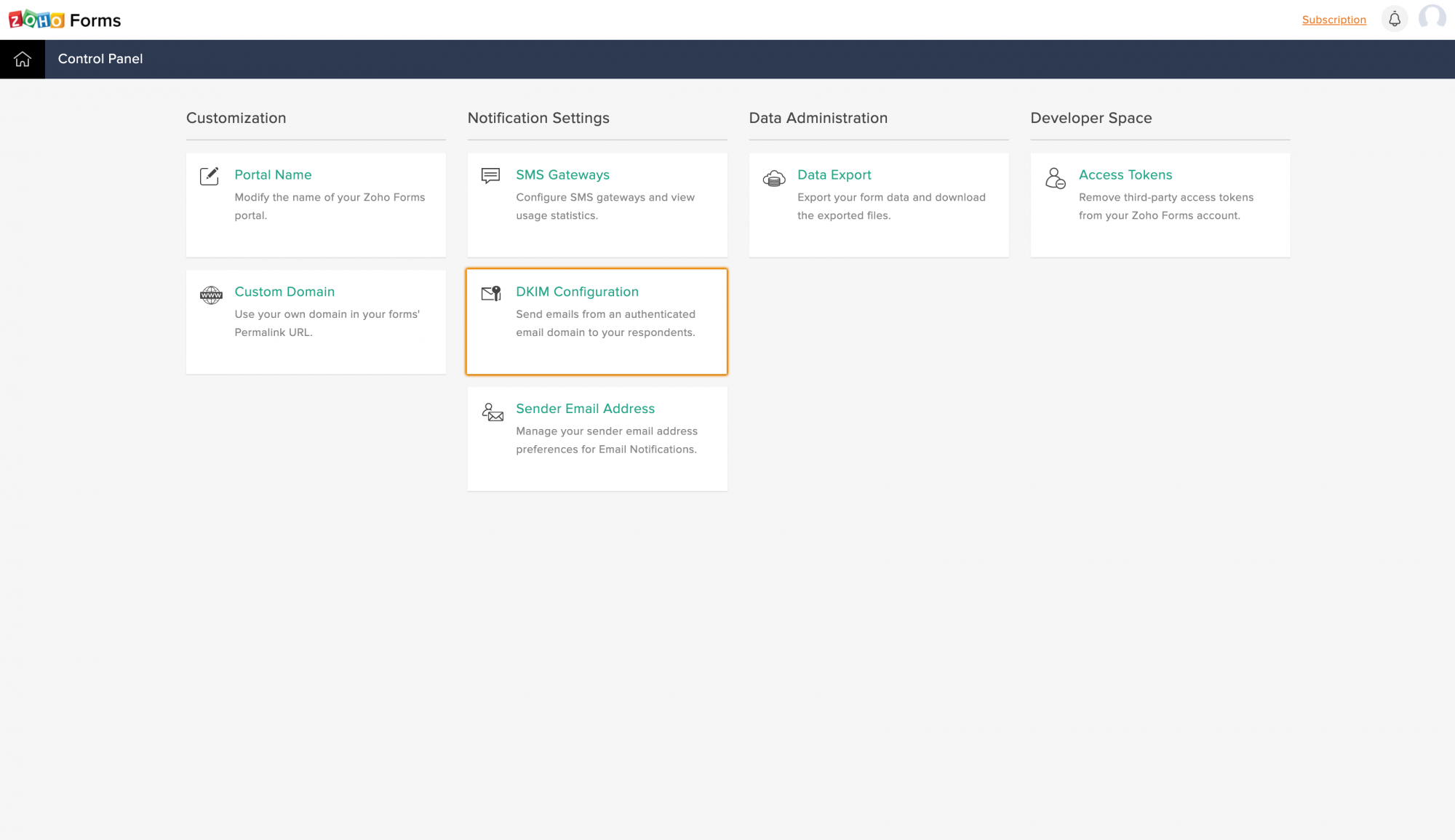The image size is (1455, 840).
Task: Click the Customization section heading
Action: (236, 118)
